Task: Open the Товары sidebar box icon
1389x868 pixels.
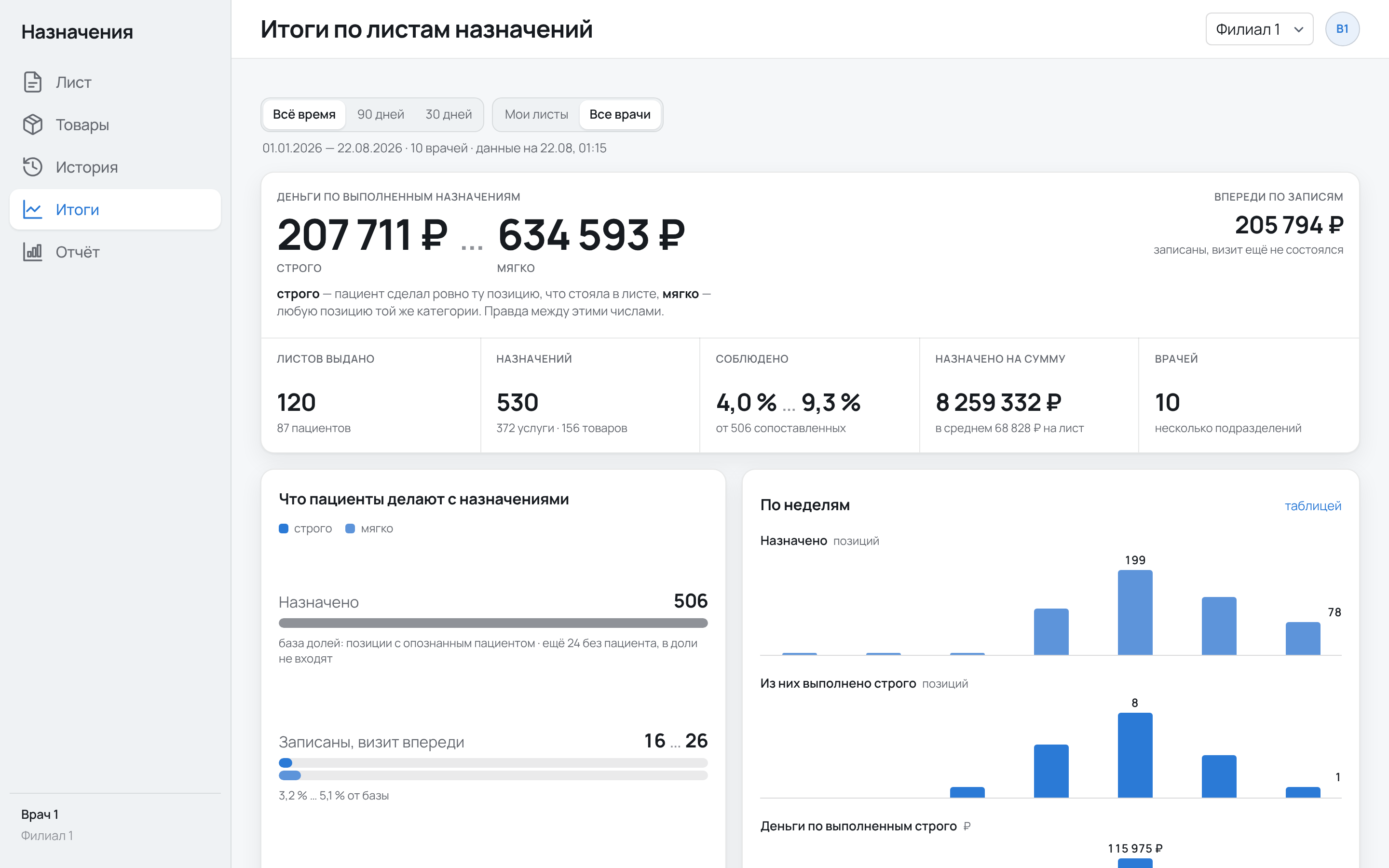Action: [33, 124]
